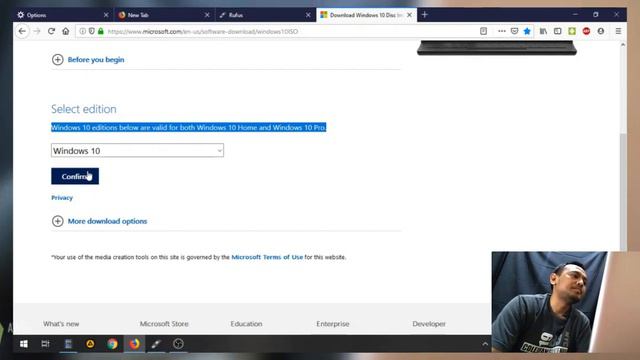Reload the current page

click(51, 31)
